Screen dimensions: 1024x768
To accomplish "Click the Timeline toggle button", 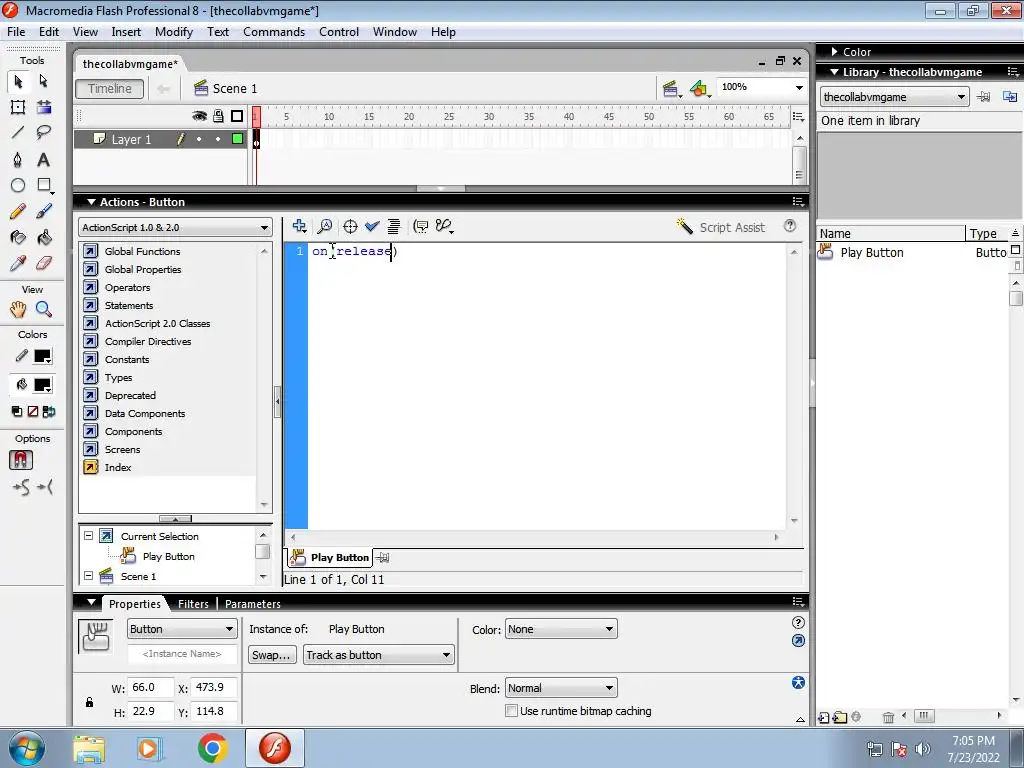I will [110, 89].
